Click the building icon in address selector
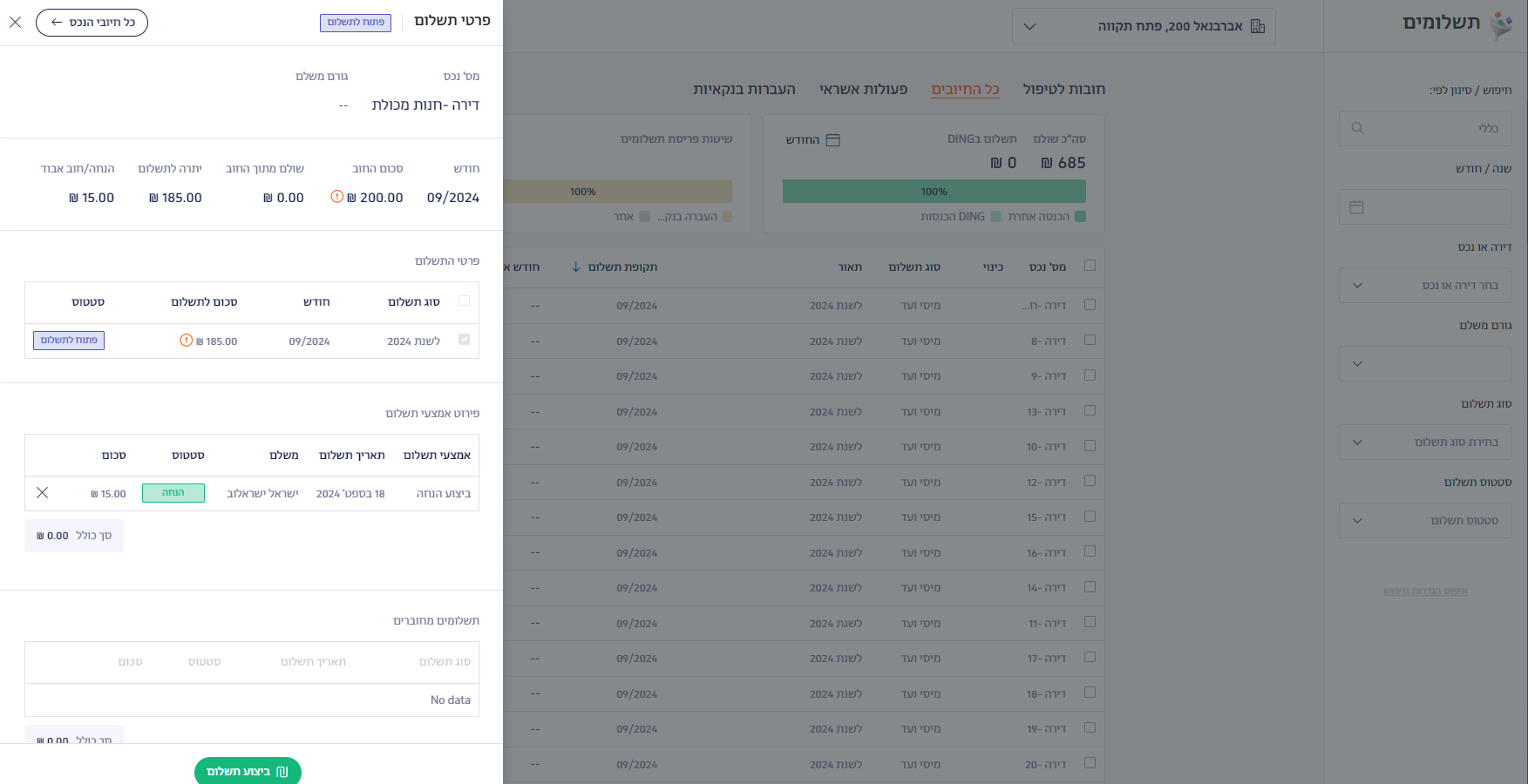The image size is (1528, 784). click(1258, 26)
